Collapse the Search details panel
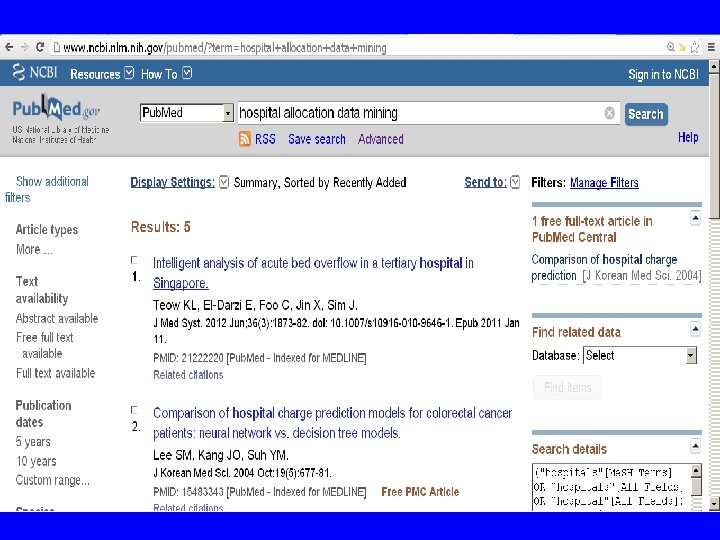This screenshot has width=720, height=540. (695, 446)
